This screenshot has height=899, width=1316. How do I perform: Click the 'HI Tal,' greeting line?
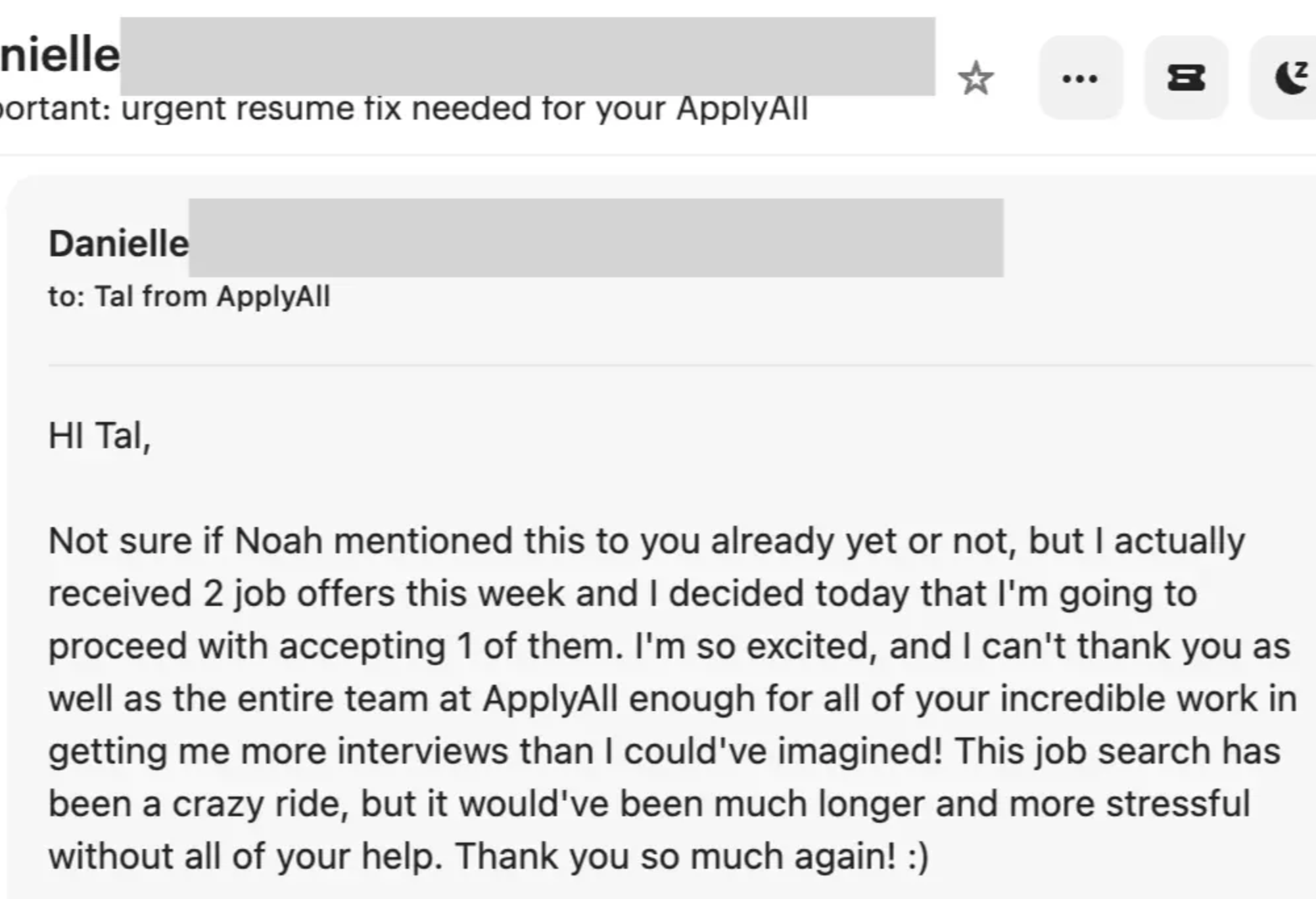coord(99,436)
